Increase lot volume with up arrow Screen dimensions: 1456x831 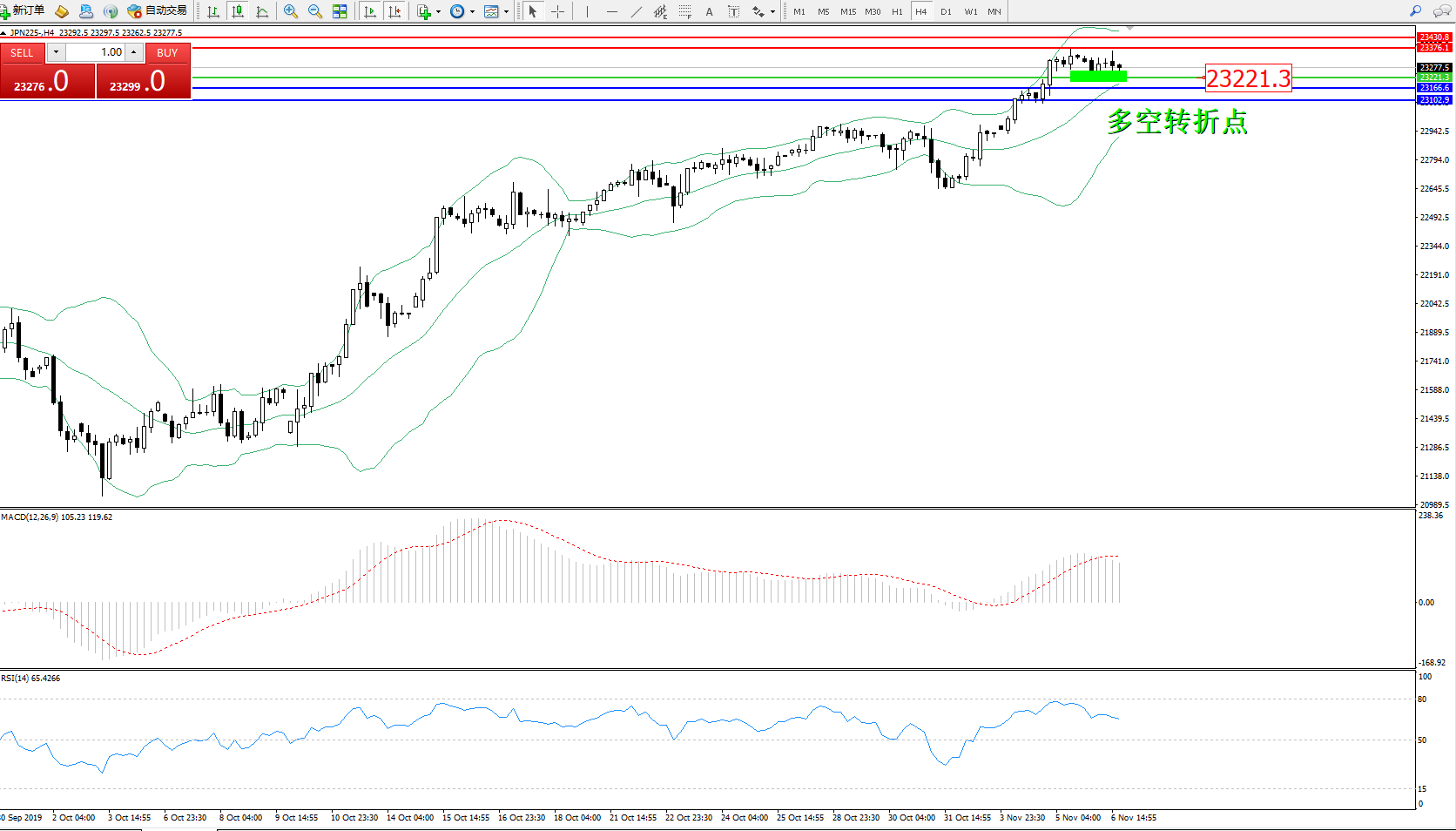pos(134,52)
